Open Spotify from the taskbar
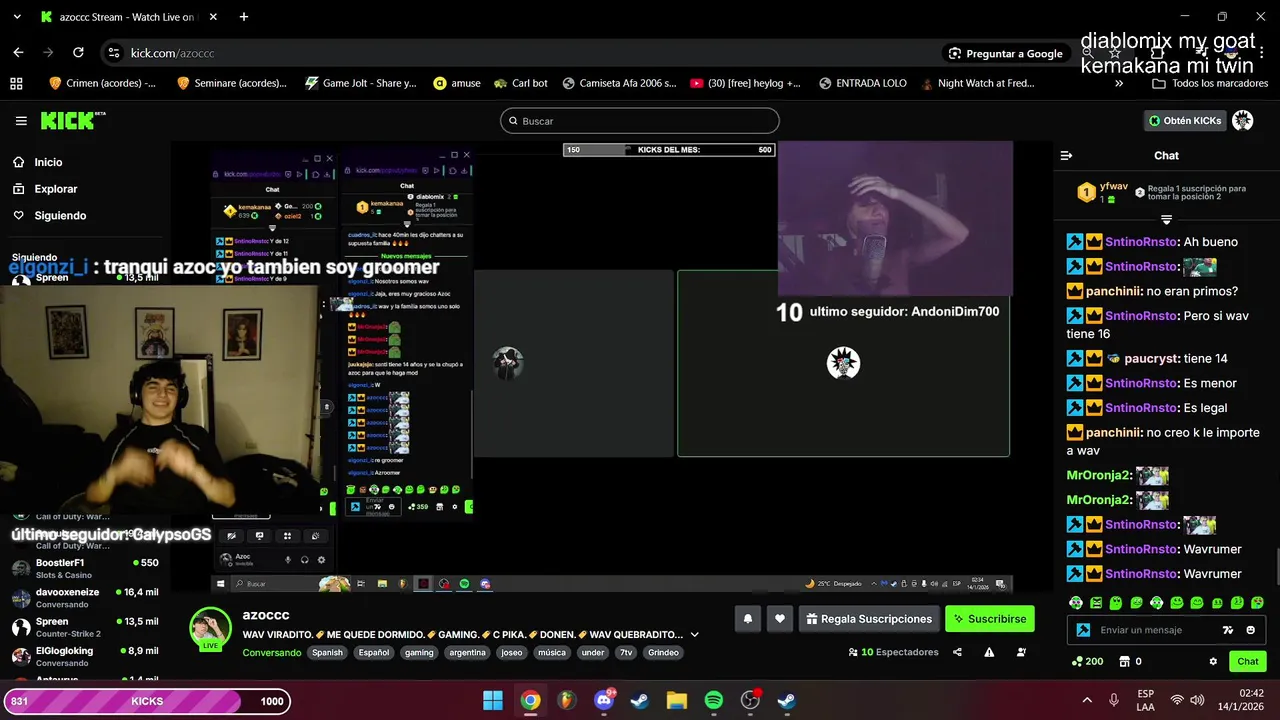 pyautogui.click(x=713, y=700)
